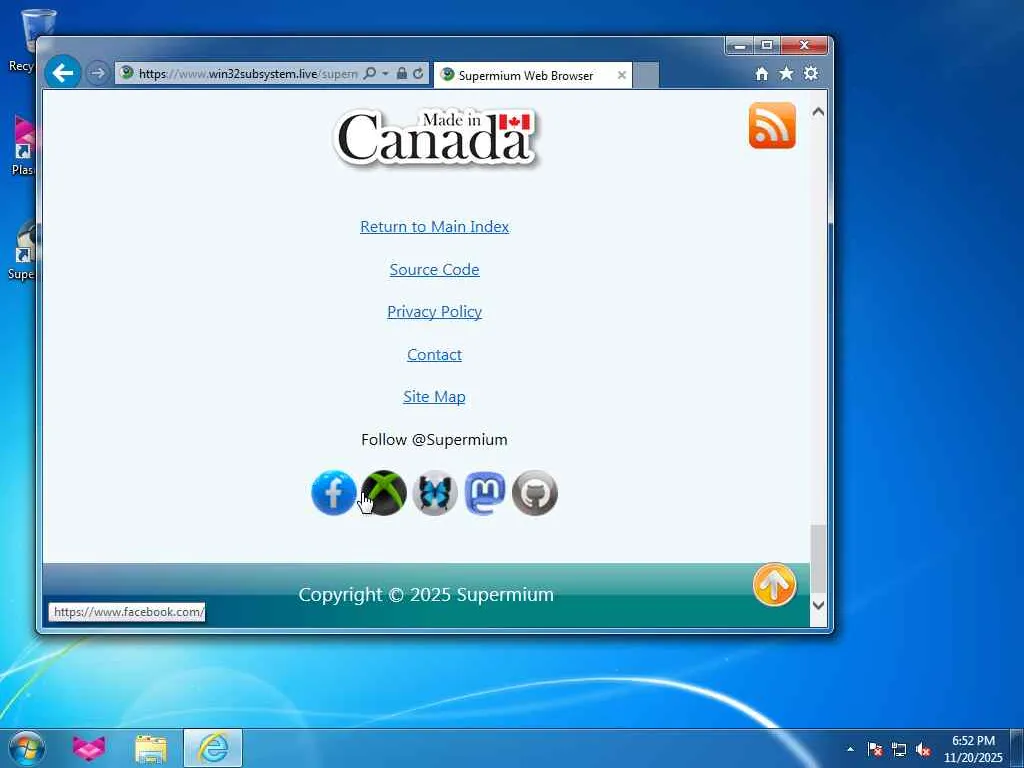Open the pink cat taskbar icon

(89, 748)
